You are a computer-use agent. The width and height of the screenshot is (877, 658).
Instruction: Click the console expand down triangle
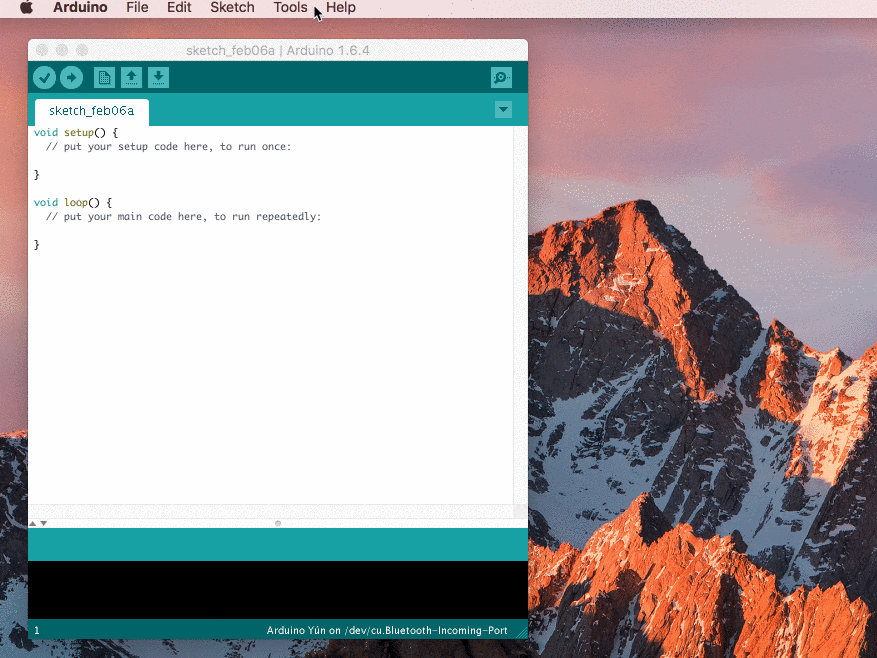click(44, 524)
